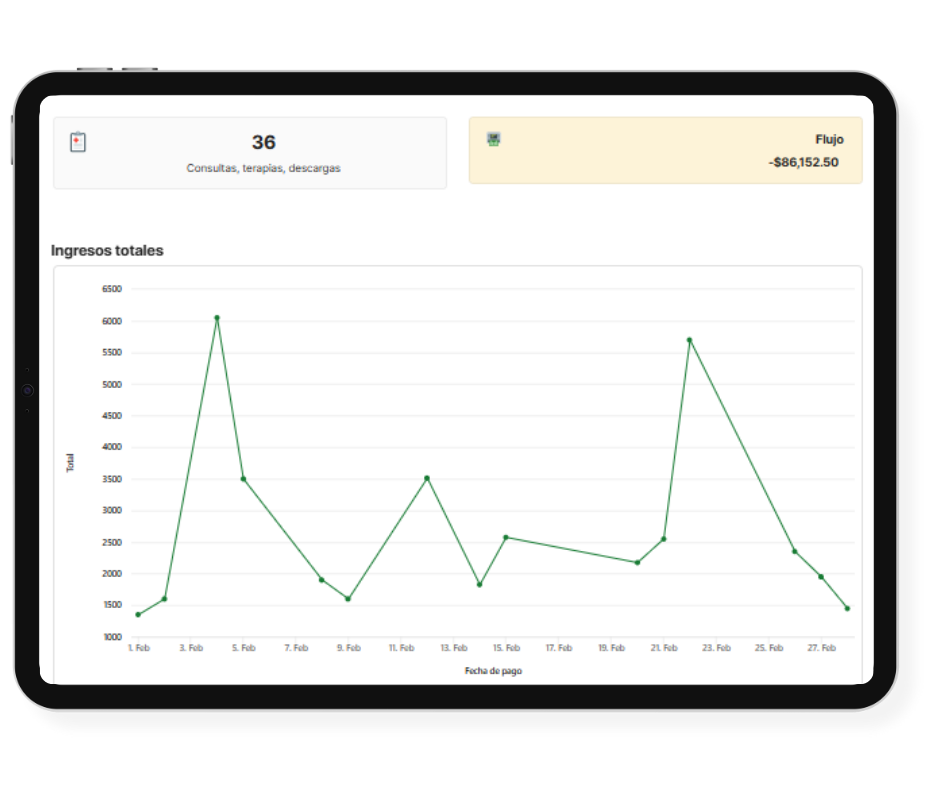Click the first data point at 1. Feb

pos(138,614)
